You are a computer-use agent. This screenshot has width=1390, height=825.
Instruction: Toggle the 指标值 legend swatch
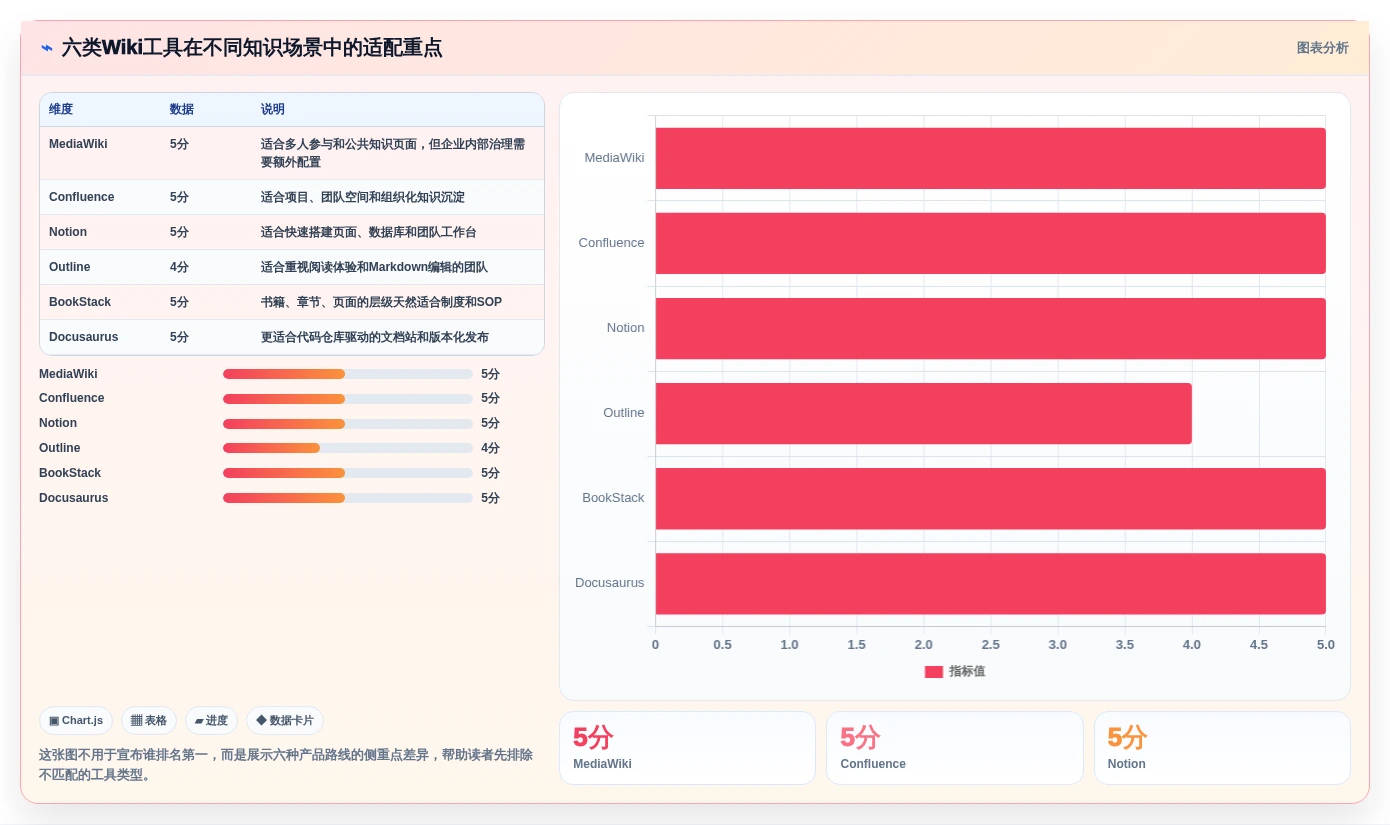tap(933, 672)
